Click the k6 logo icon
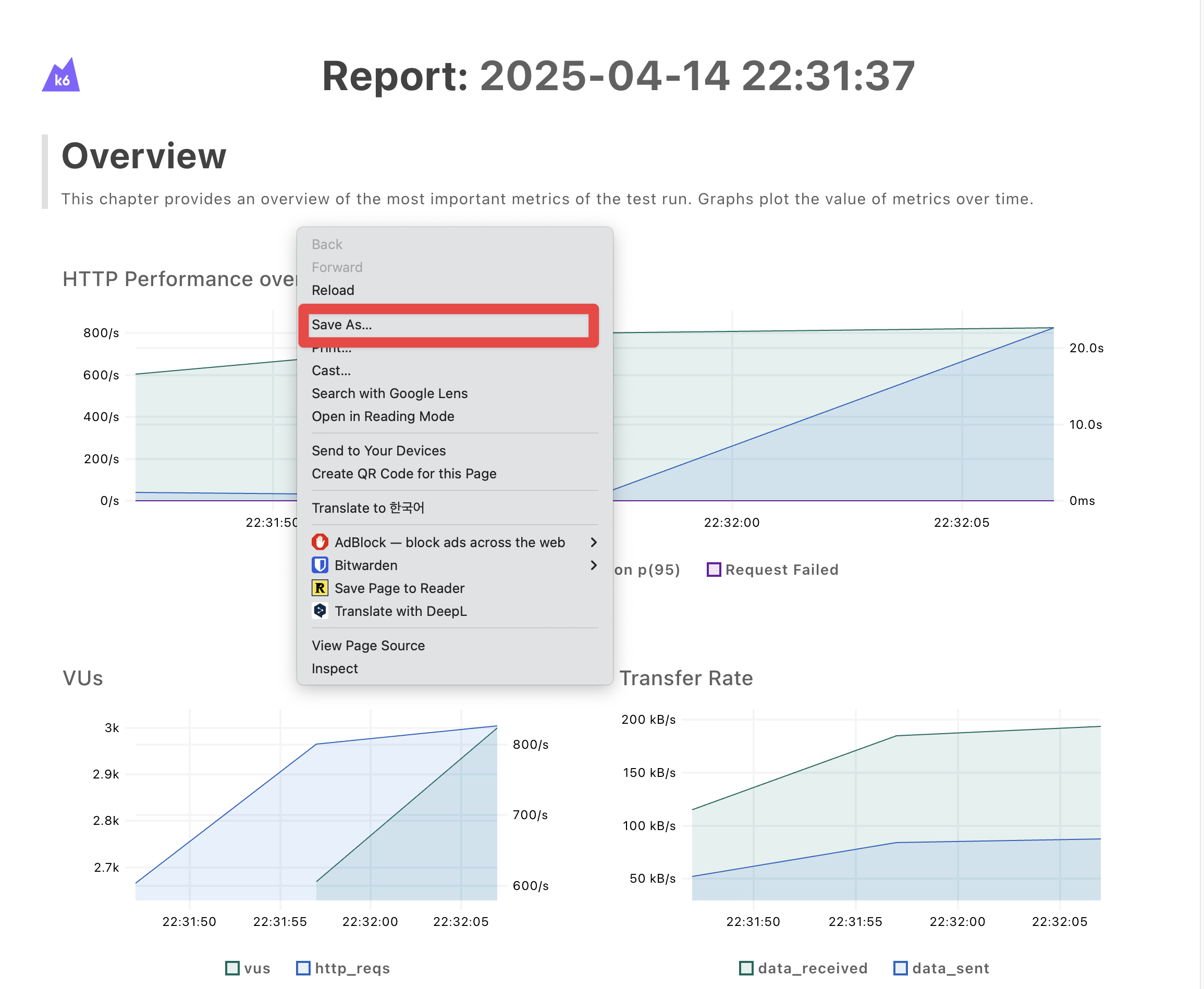Image resolution: width=1204 pixels, height=989 pixels. [61, 76]
